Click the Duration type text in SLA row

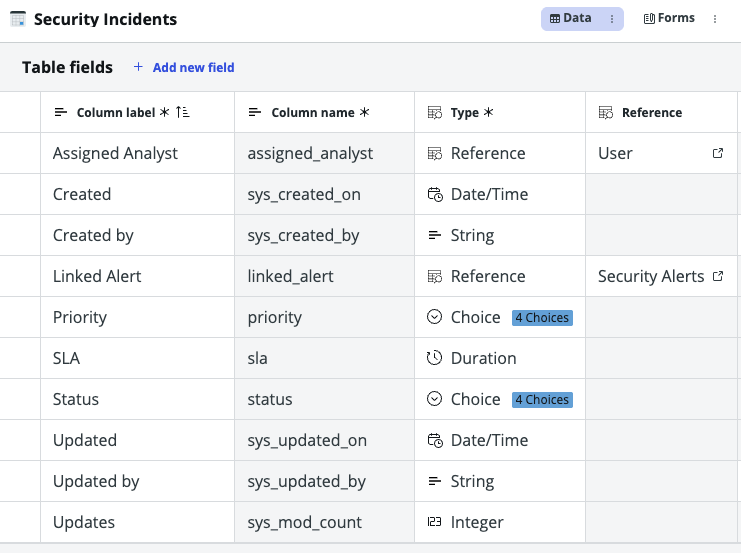coord(484,358)
